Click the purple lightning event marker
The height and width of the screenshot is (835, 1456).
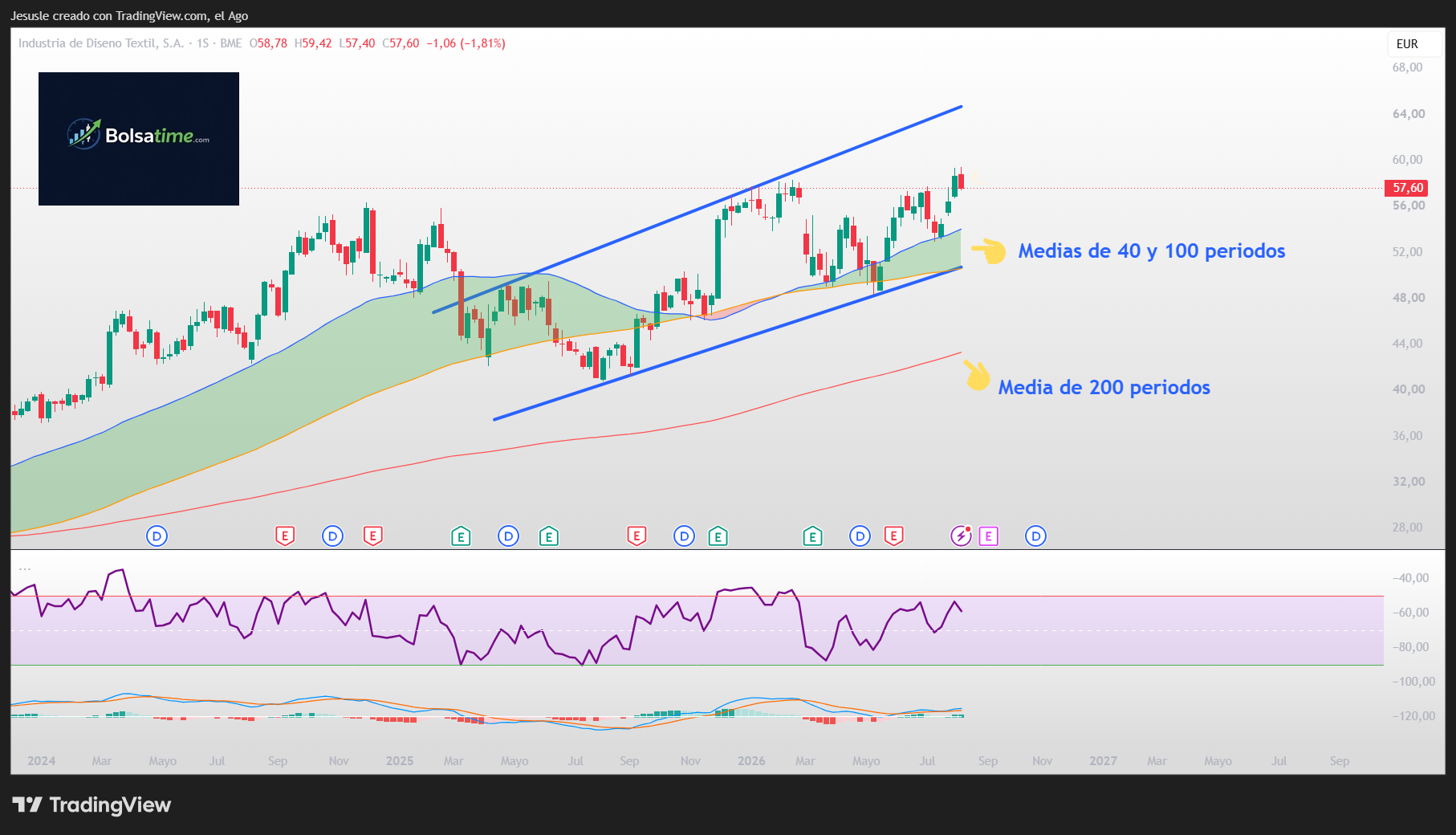point(961,536)
